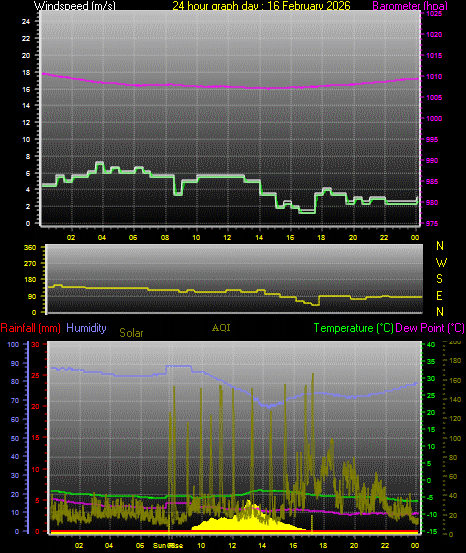This screenshot has width=466, height=553.
Task: Click the 12 m/s windspeed axis label
Action: 26,122
